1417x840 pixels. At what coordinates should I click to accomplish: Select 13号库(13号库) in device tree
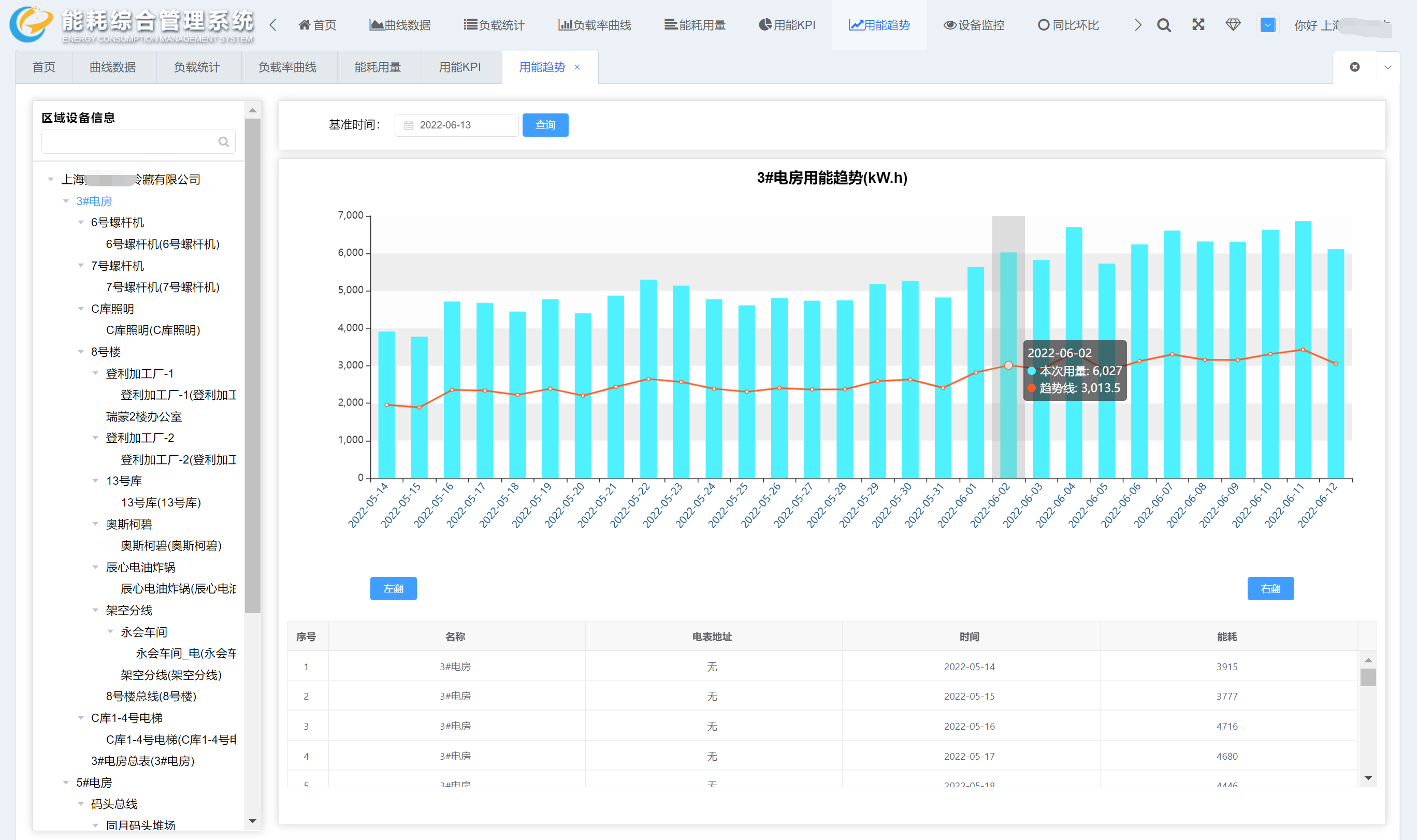(x=161, y=503)
